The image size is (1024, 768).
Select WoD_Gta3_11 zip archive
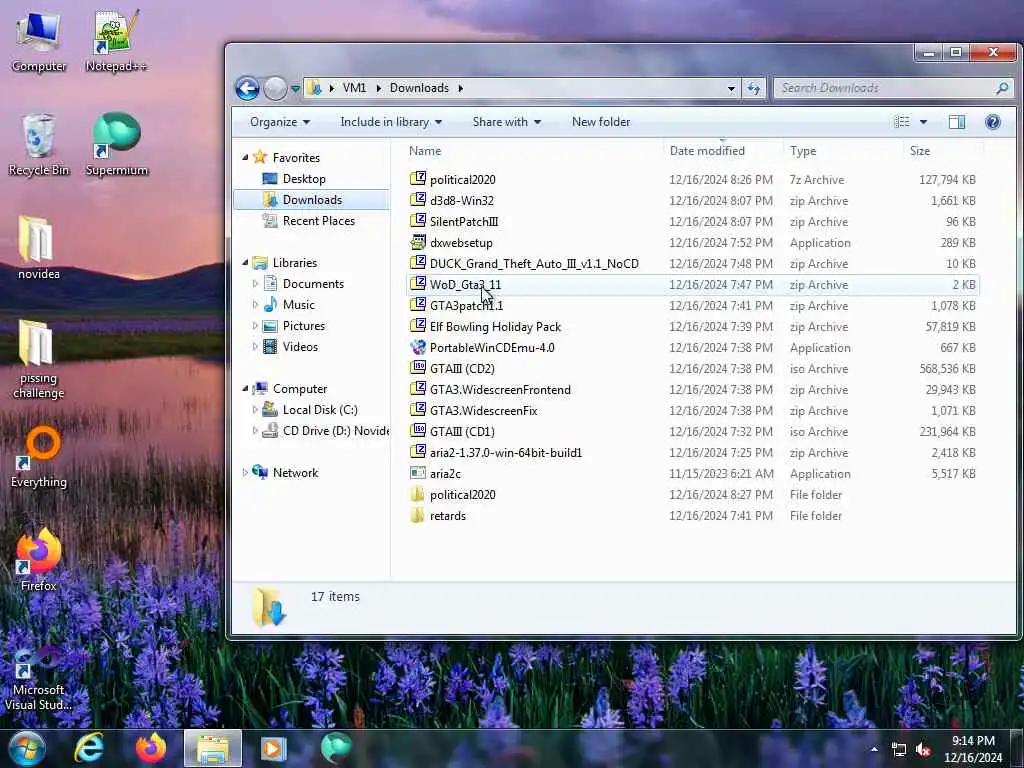(x=465, y=285)
